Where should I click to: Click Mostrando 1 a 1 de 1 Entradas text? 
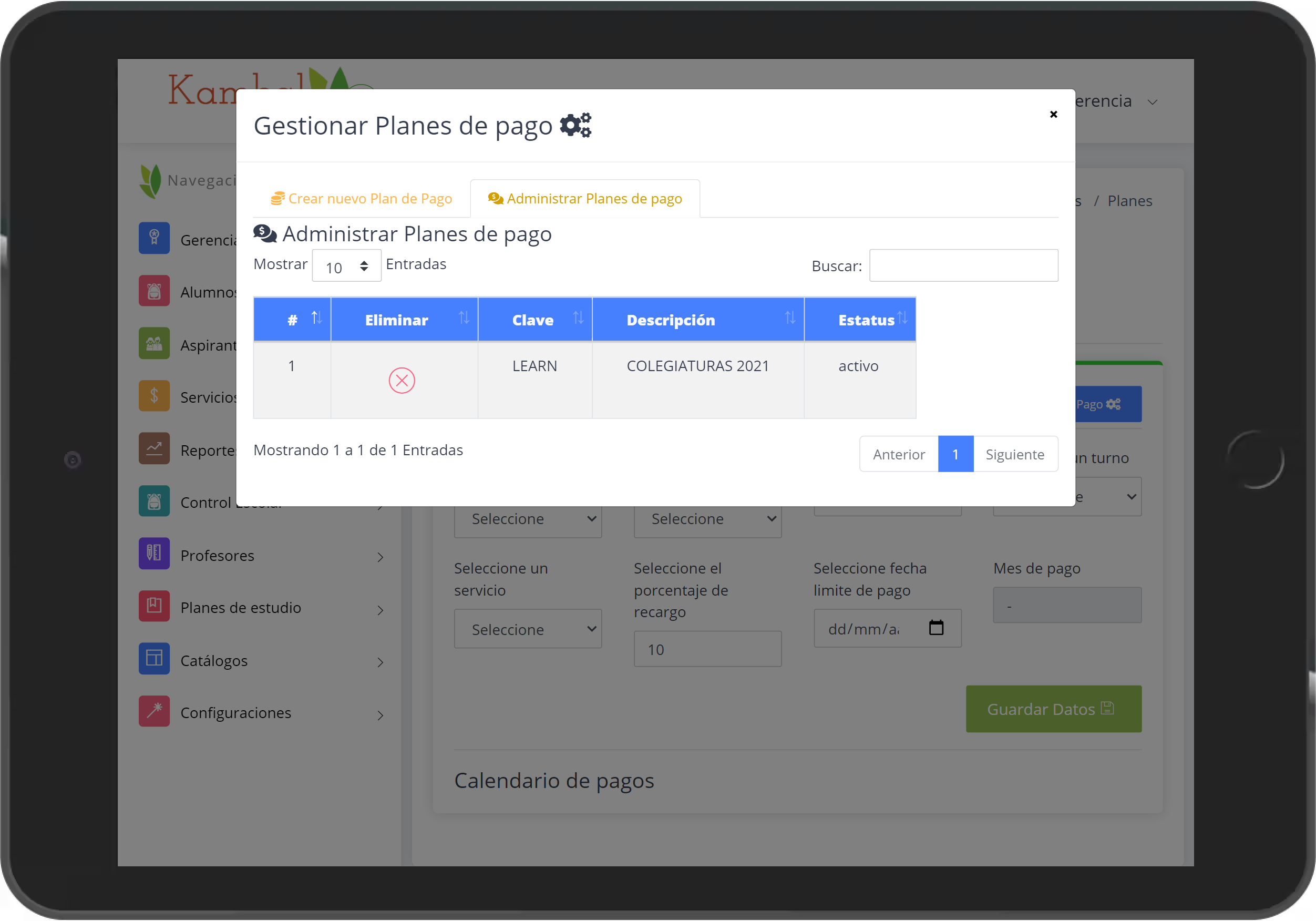(x=358, y=450)
